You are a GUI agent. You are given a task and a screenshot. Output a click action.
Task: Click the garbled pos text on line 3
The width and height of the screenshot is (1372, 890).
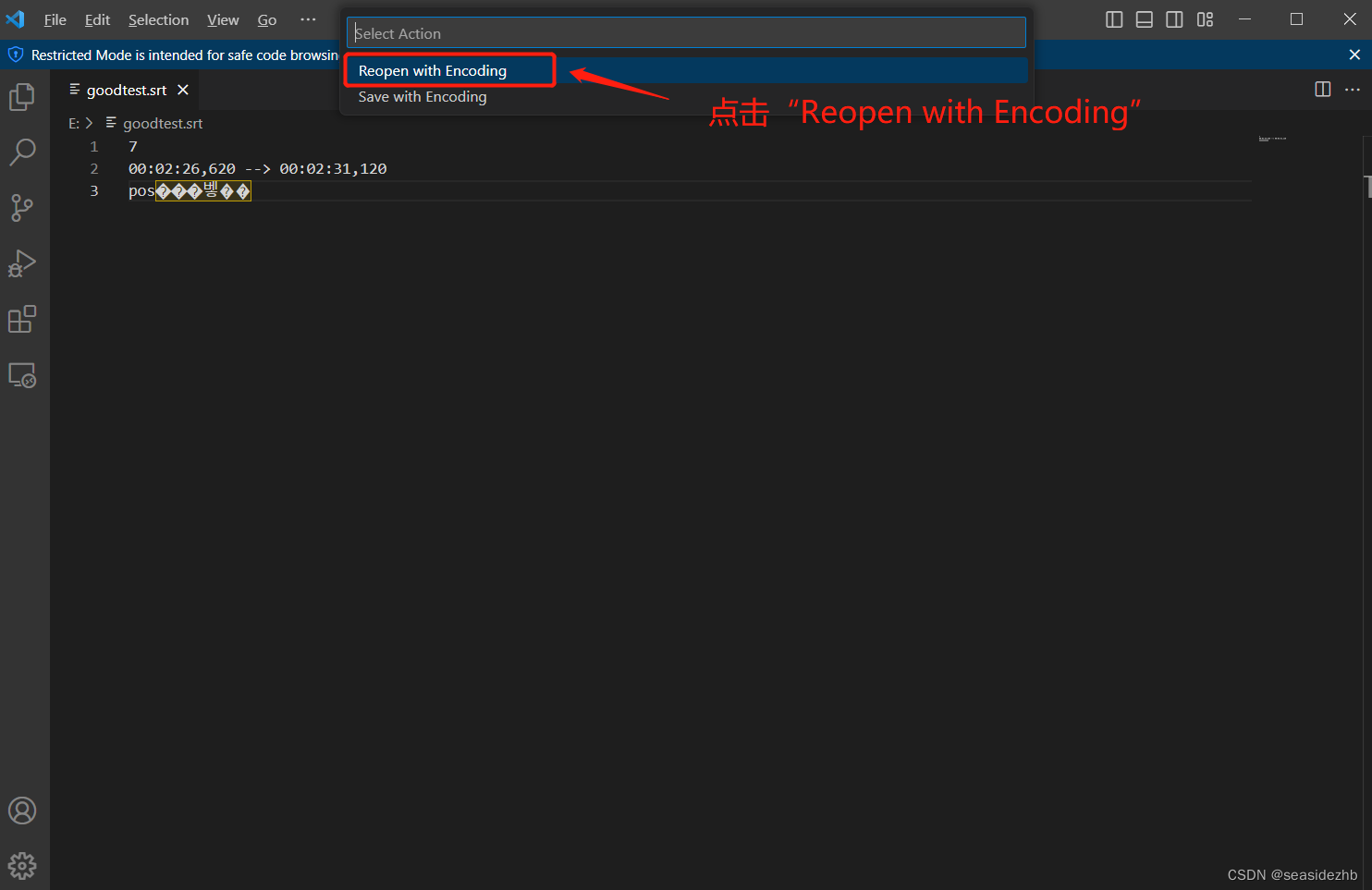[190, 190]
